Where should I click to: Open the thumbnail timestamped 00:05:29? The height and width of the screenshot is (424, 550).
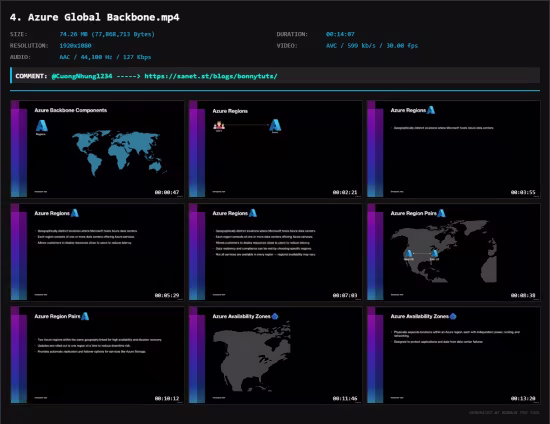click(97, 252)
